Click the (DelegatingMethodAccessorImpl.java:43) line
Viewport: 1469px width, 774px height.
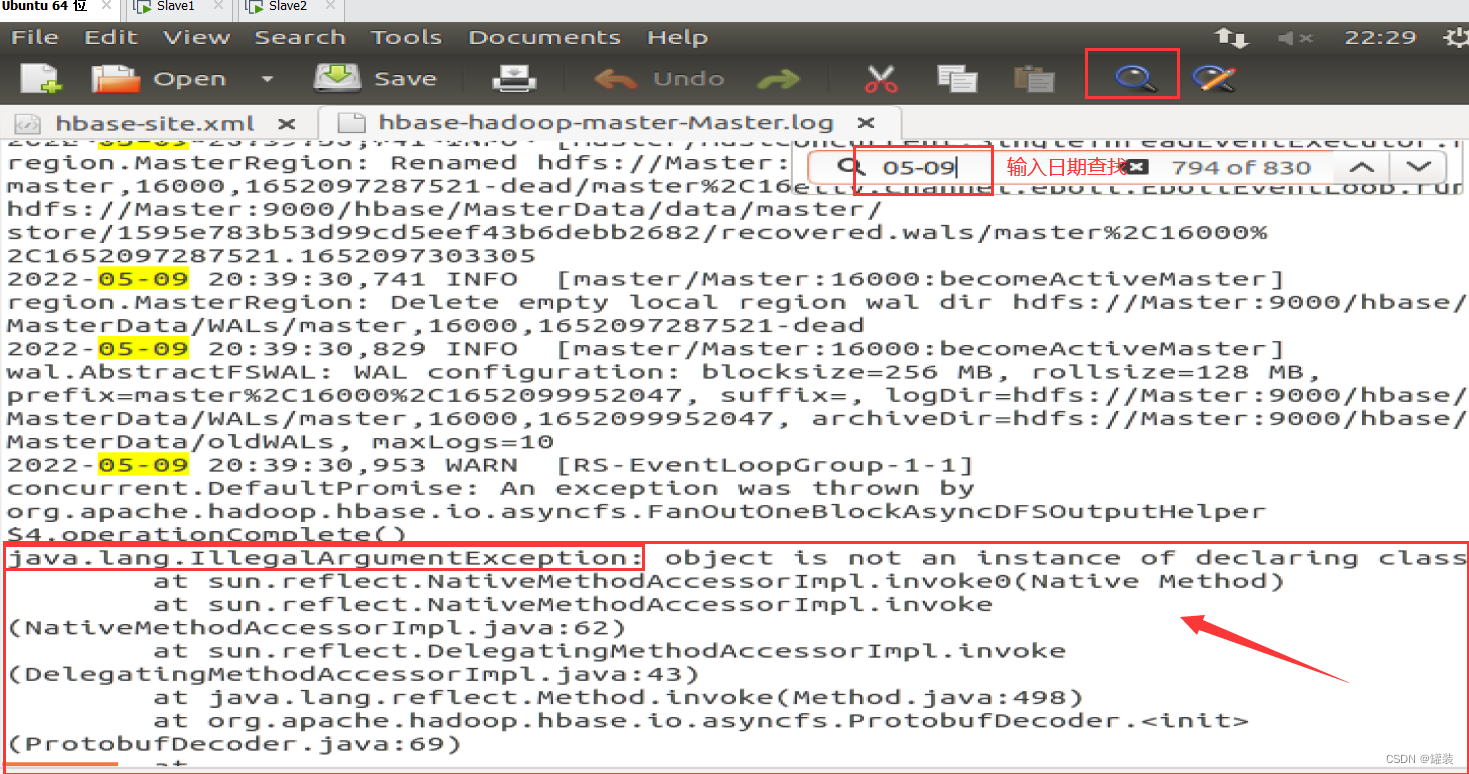tap(353, 674)
